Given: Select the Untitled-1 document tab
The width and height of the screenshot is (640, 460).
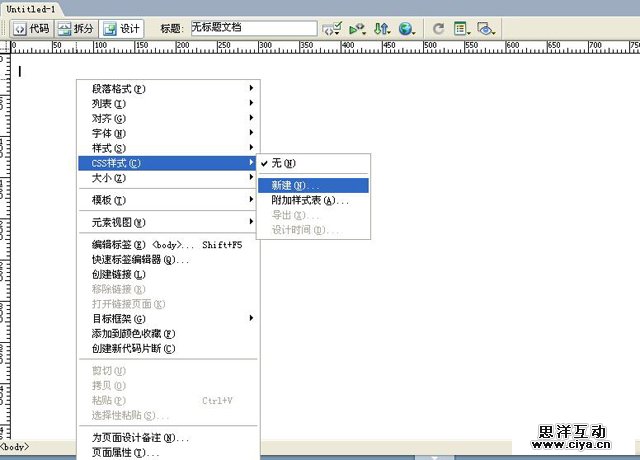Looking at the screenshot, I should pyautogui.click(x=29, y=7).
